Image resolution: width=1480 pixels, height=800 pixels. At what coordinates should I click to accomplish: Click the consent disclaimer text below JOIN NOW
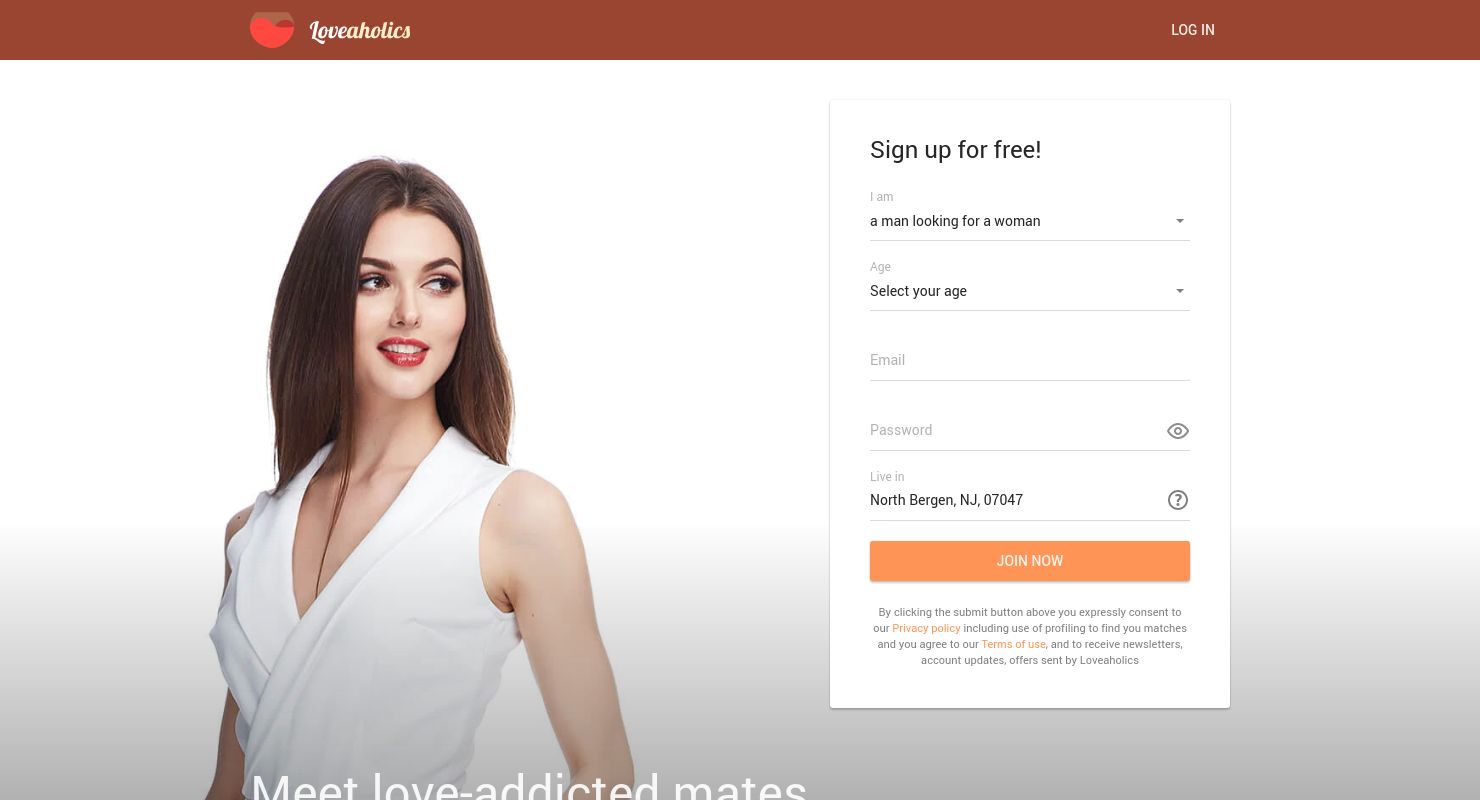1030,636
